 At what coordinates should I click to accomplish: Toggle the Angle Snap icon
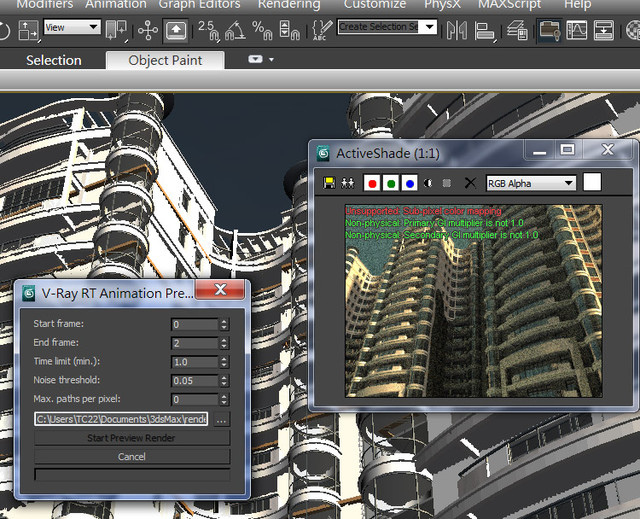[236, 31]
